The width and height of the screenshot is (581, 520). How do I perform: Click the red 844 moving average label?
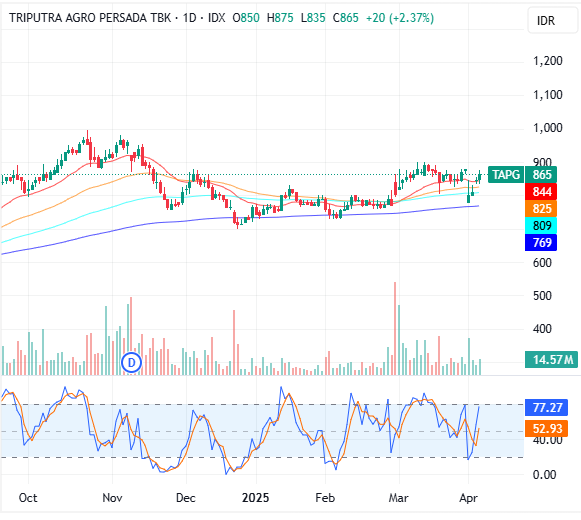[541, 192]
